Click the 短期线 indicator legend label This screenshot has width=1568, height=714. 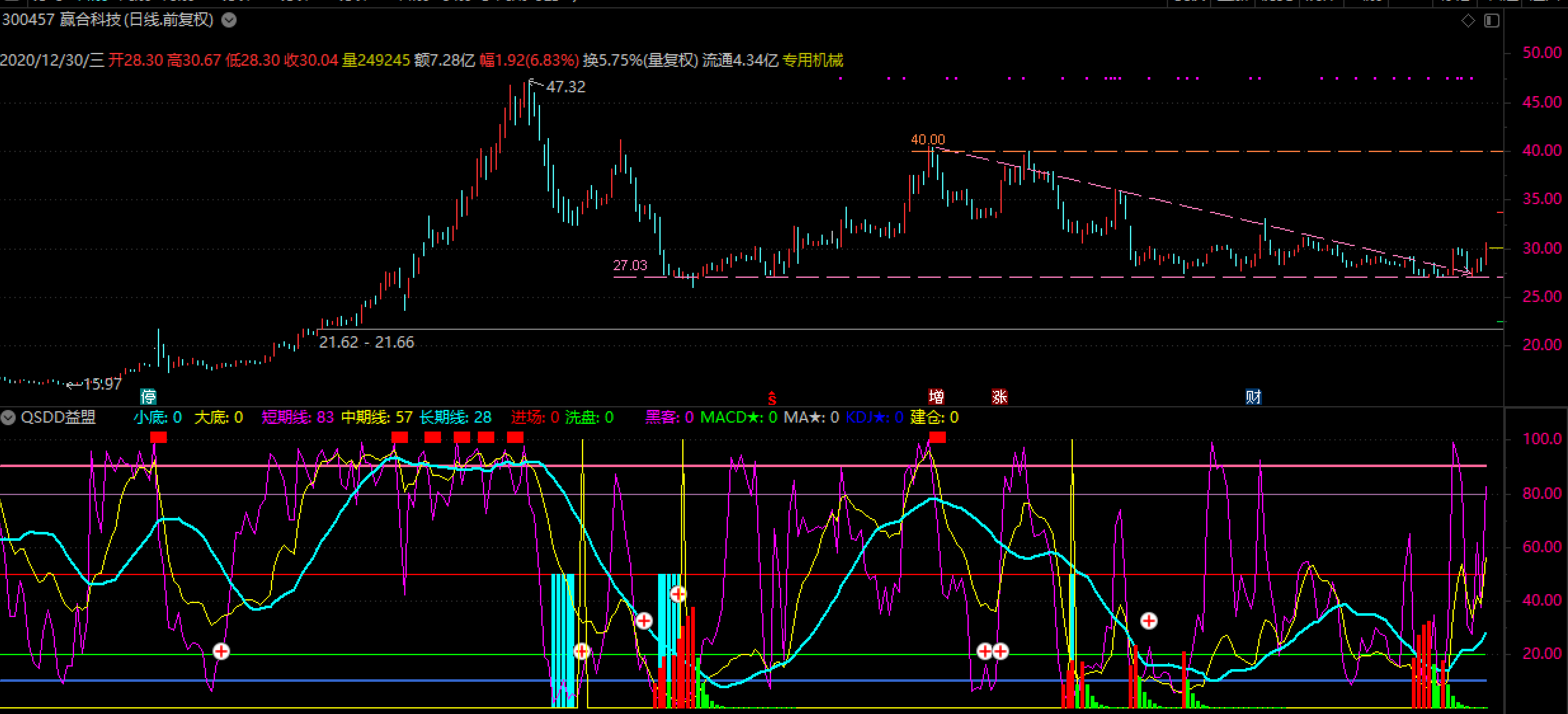coord(286,417)
